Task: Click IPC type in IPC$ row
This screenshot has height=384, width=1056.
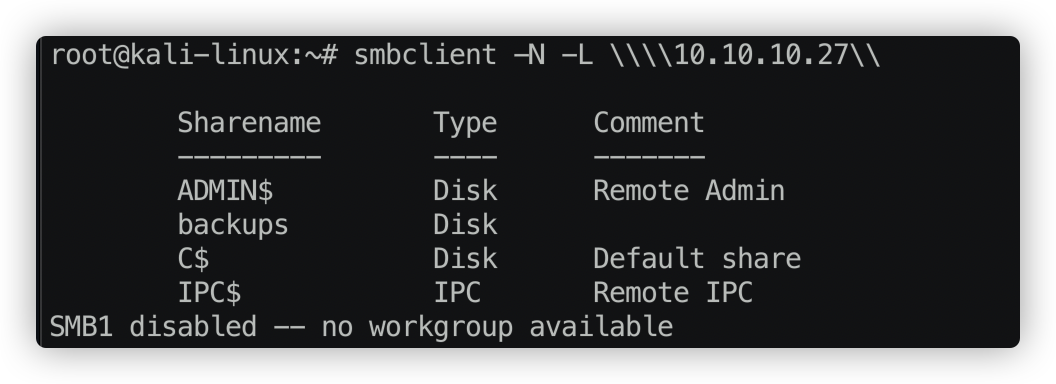Action: coord(457,293)
